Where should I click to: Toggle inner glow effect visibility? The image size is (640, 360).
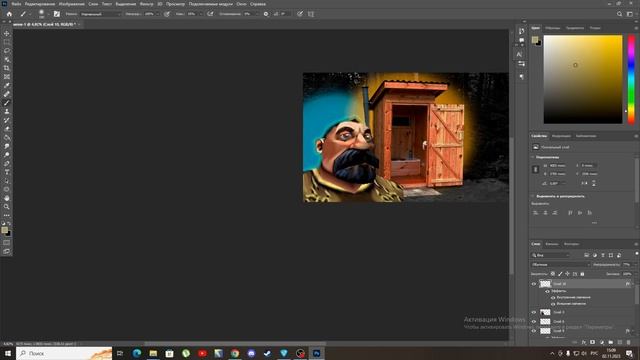[x=553, y=298]
